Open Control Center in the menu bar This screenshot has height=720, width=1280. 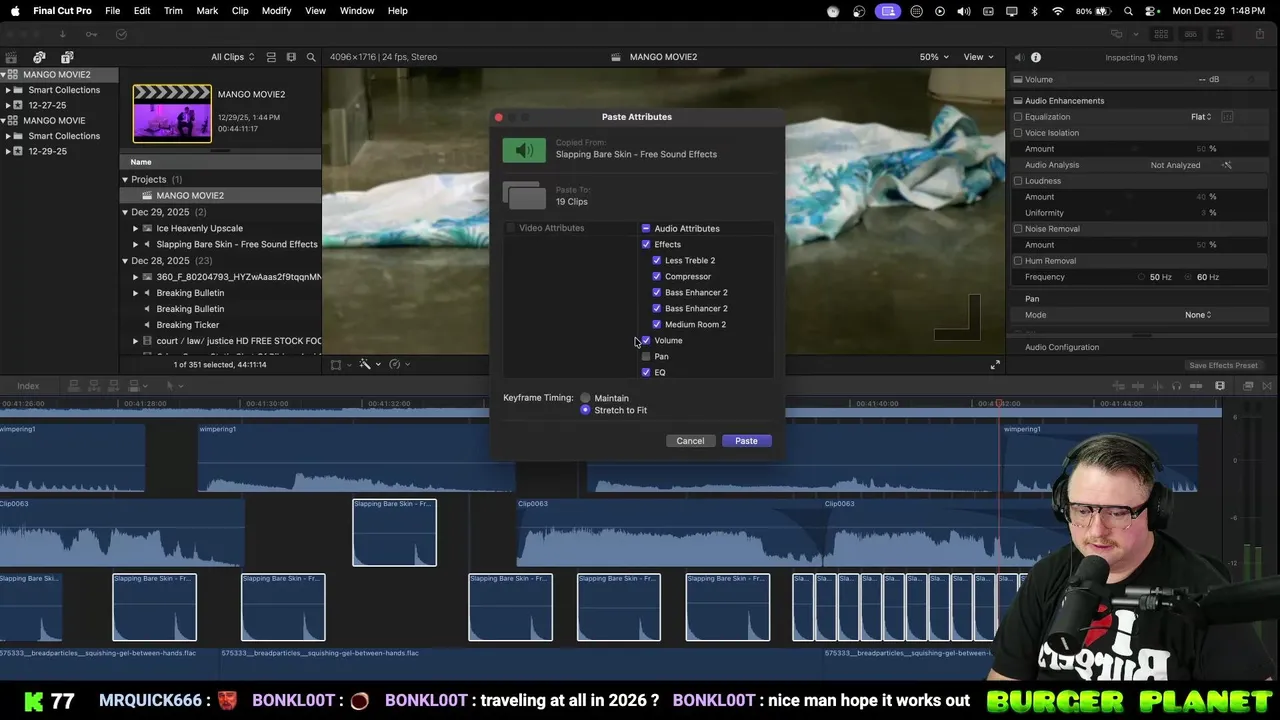pos(1150,11)
